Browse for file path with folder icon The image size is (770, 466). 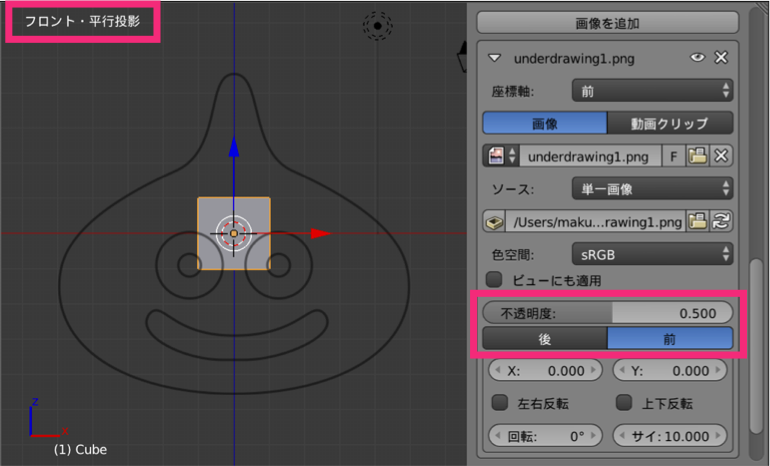click(698, 220)
